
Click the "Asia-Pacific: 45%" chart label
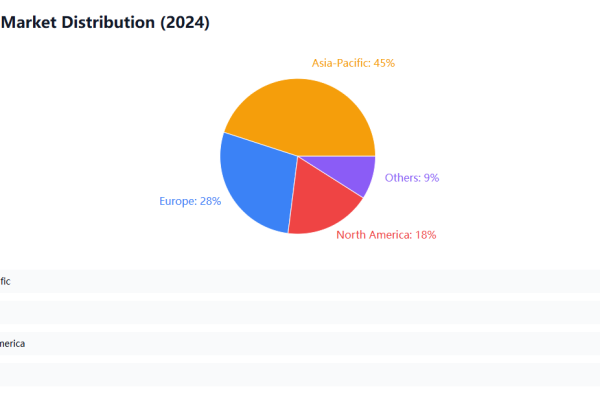click(353, 63)
